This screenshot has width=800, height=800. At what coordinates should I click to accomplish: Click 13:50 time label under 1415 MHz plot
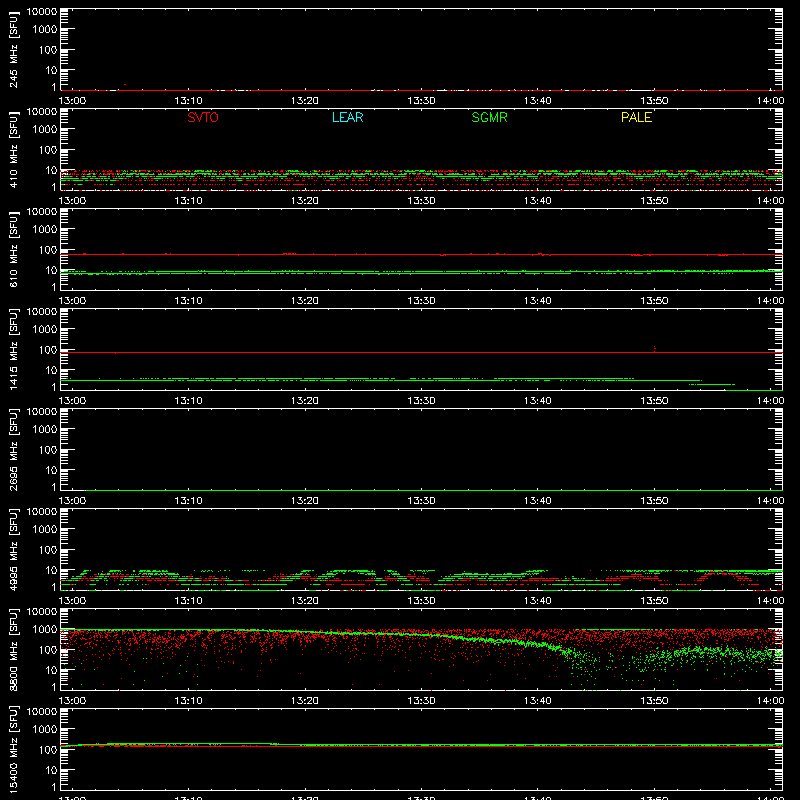click(x=654, y=401)
